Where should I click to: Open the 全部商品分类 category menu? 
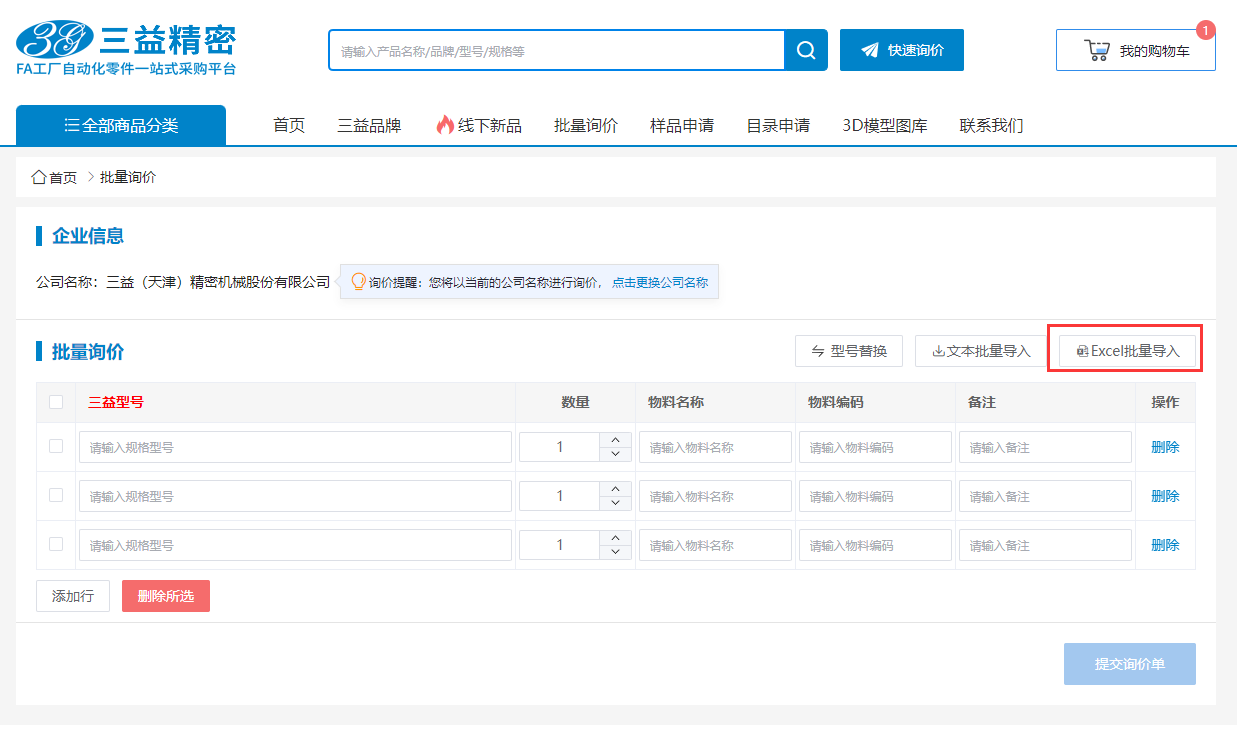(x=121, y=125)
